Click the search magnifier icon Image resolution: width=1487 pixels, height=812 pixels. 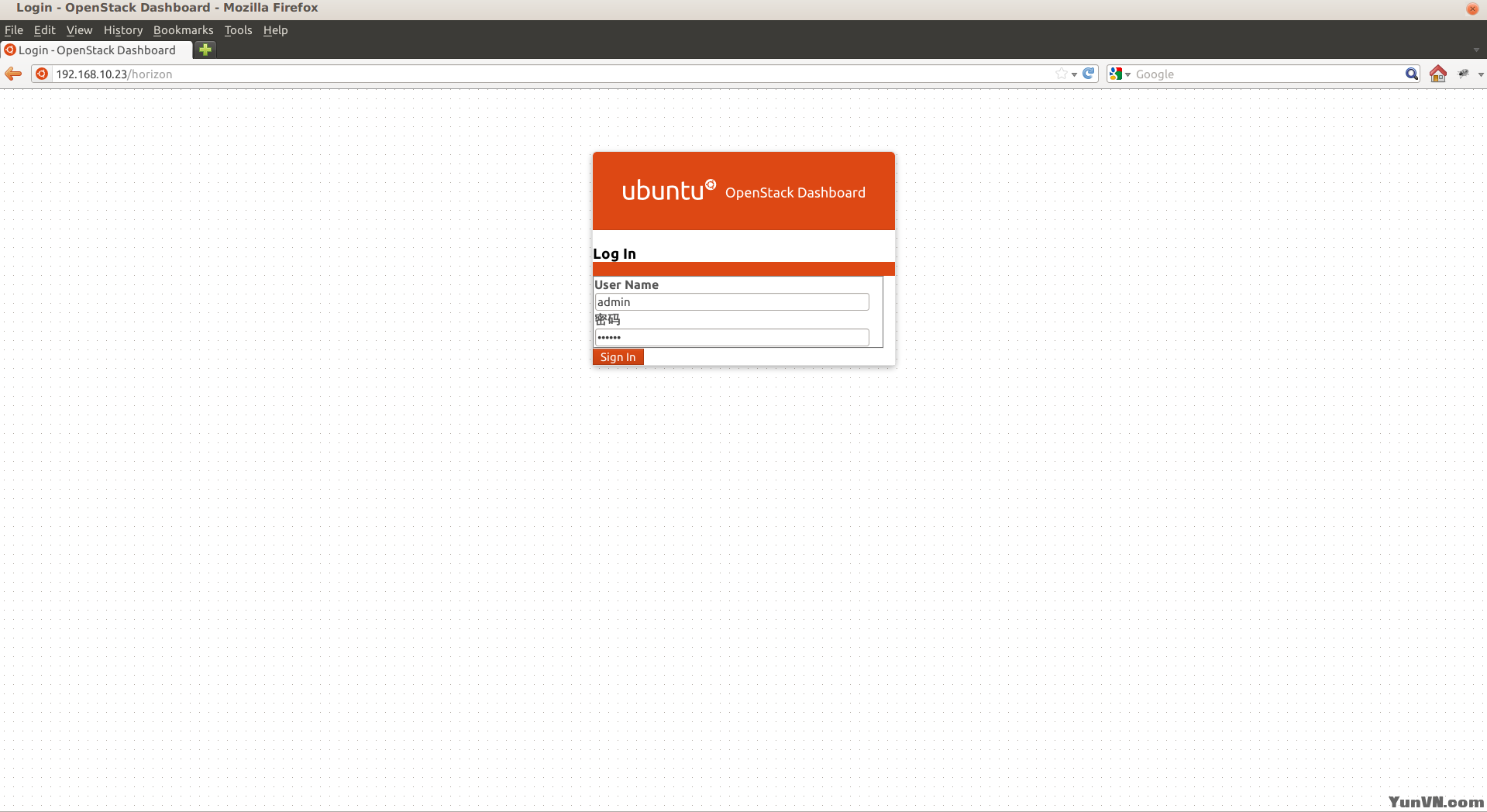tap(1411, 74)
